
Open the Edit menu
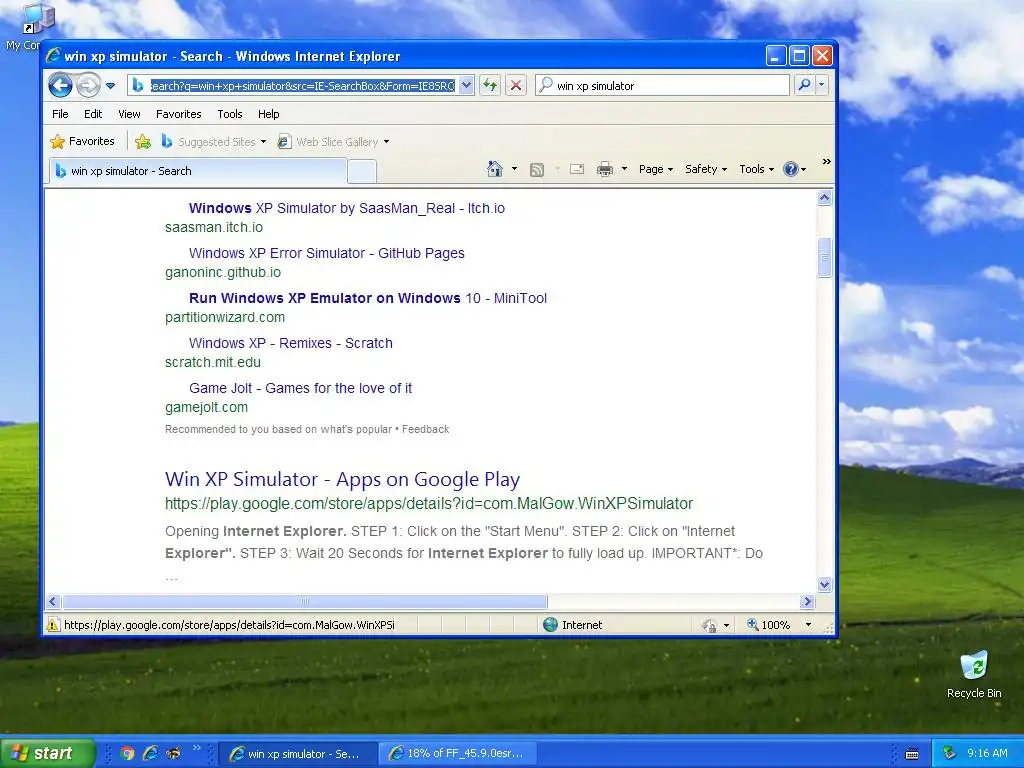point(93,114)
